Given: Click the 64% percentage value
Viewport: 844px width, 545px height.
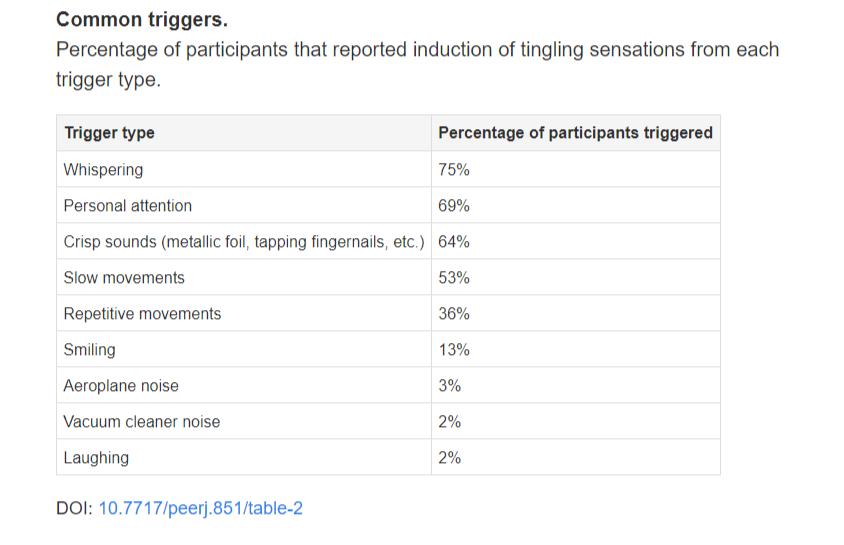Looking at the screenshot, I should [x=454, y=242].
